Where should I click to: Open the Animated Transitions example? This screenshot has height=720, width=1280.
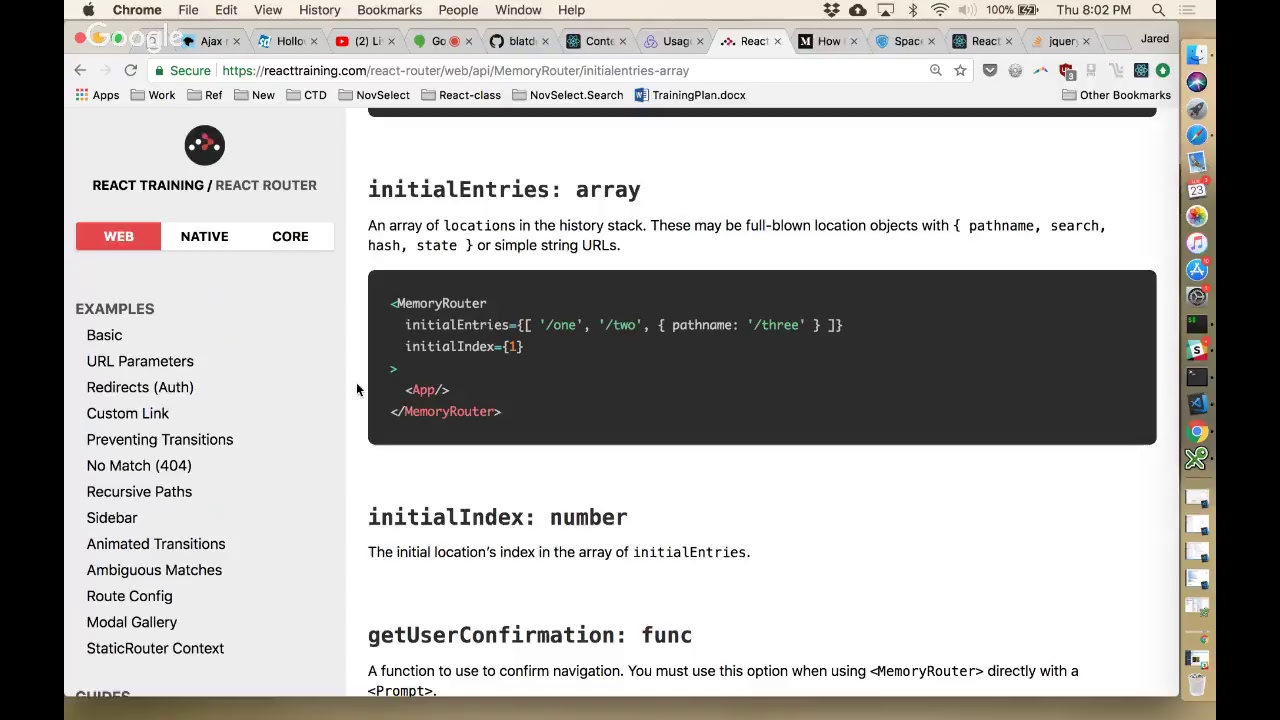coord(156,544)
